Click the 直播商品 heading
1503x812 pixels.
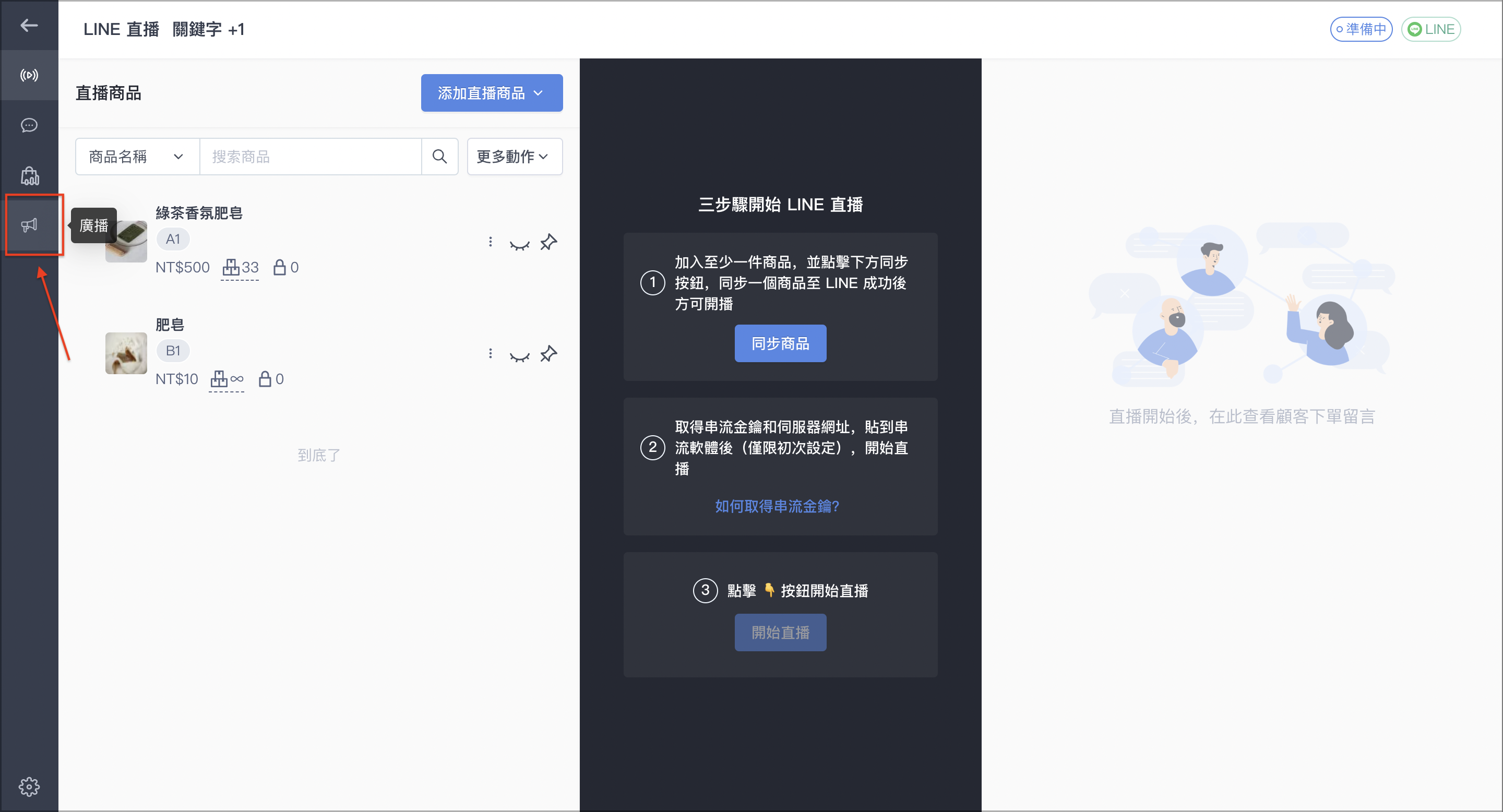(109, 93)
